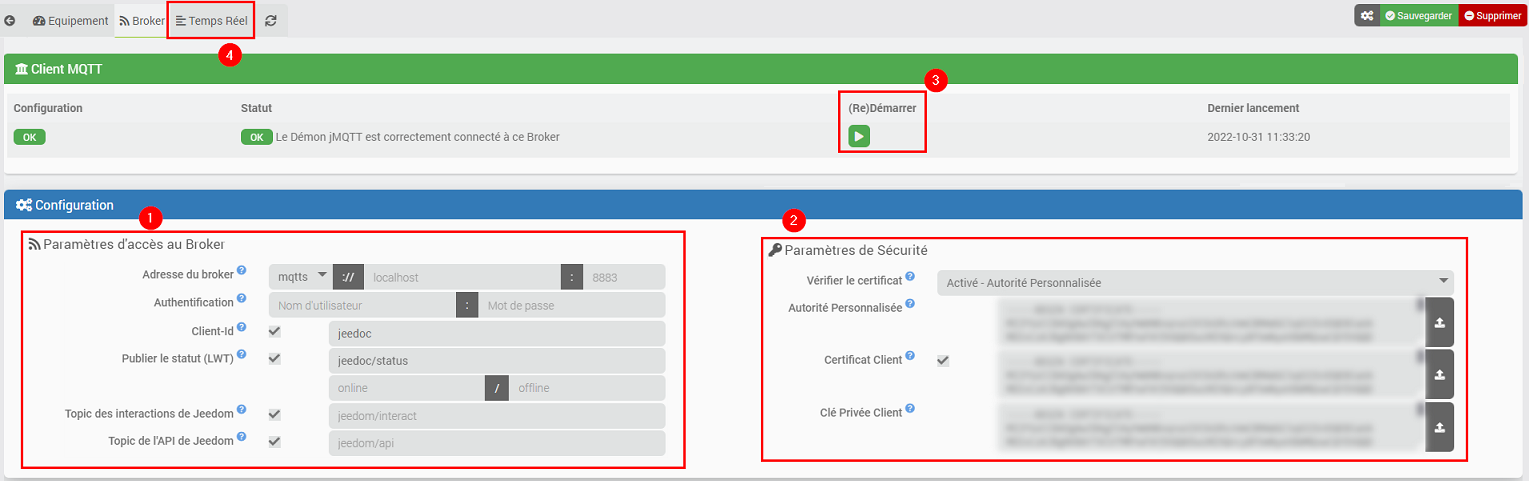This screenshot has height=481, width=1529.
Task: Open Vérifier le certificat dropdown
Action: pos(1195,282)
